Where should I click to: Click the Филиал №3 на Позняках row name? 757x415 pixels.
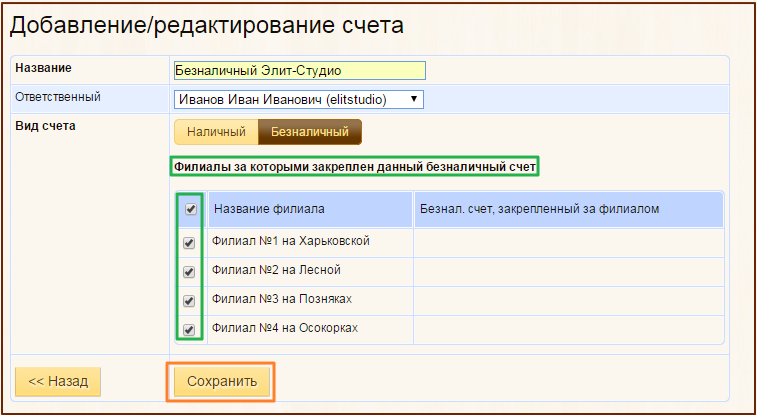[x=282, y=299]
